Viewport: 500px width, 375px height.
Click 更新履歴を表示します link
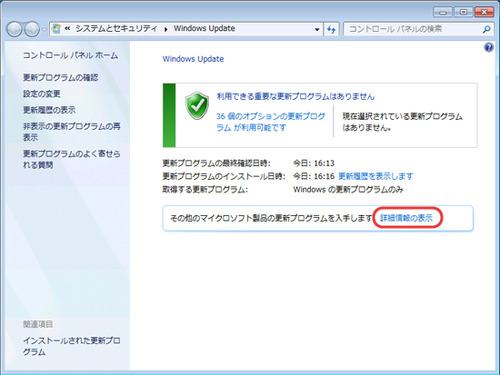376,176
